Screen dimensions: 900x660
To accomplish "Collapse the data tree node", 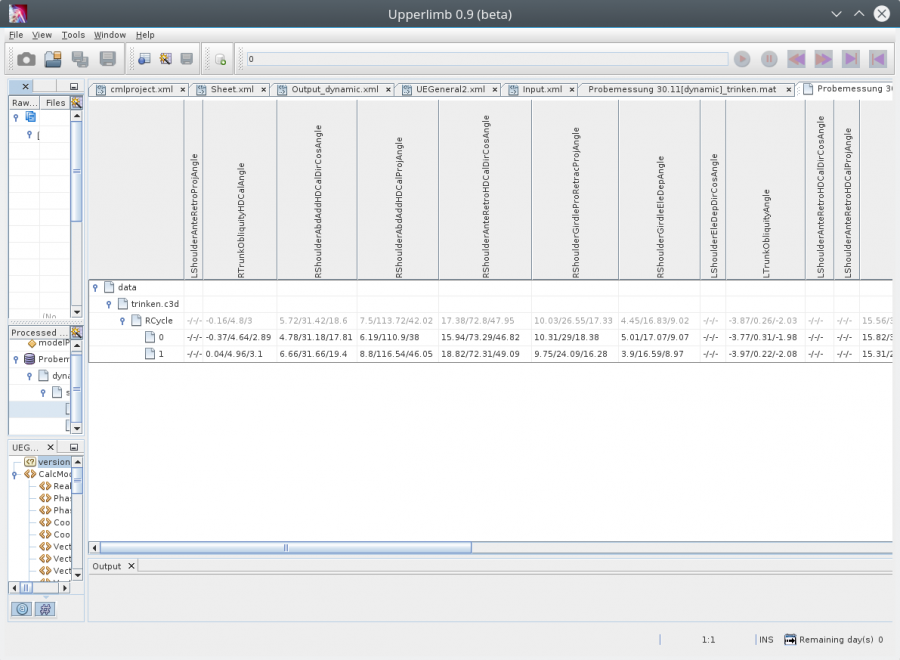I will tap(95, 287).
